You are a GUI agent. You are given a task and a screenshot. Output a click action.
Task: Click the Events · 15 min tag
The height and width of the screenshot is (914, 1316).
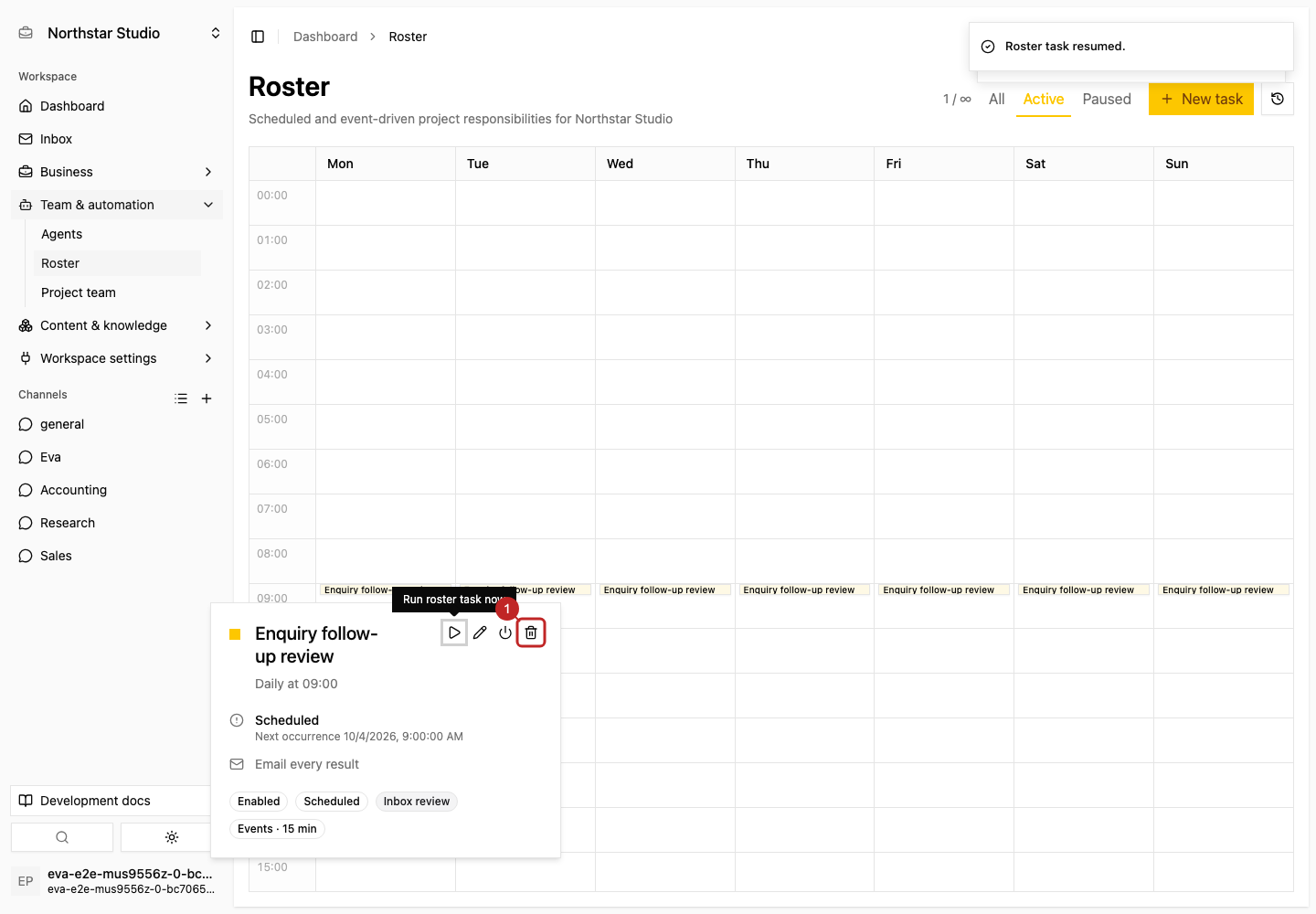pos(277,829)
